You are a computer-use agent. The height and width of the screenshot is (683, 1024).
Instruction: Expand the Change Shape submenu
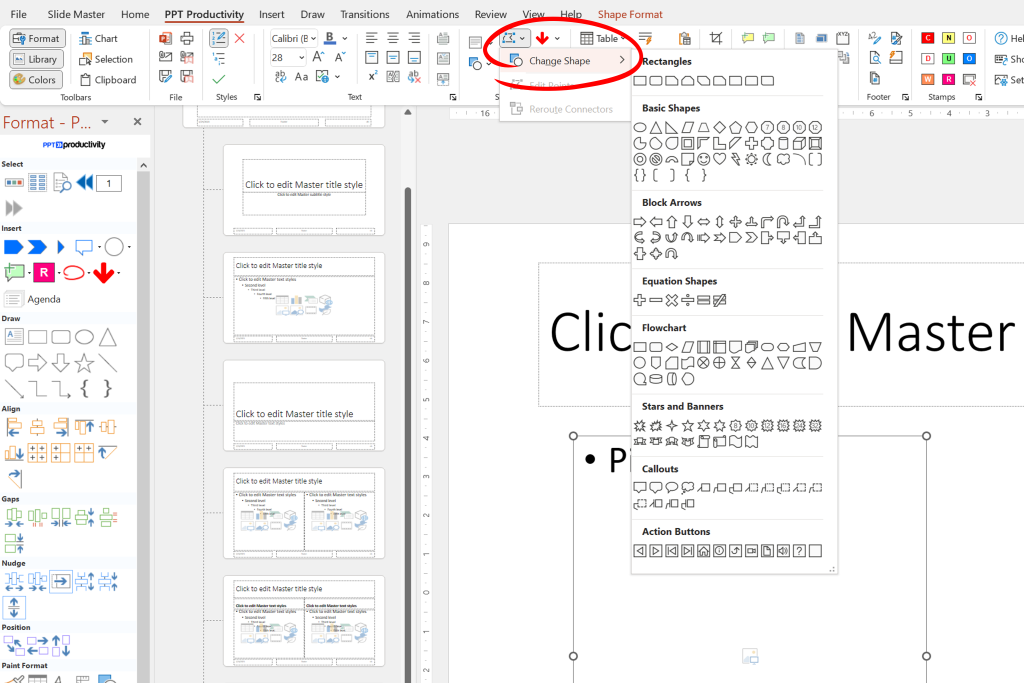pyautogui.click(x=567, y=61)
